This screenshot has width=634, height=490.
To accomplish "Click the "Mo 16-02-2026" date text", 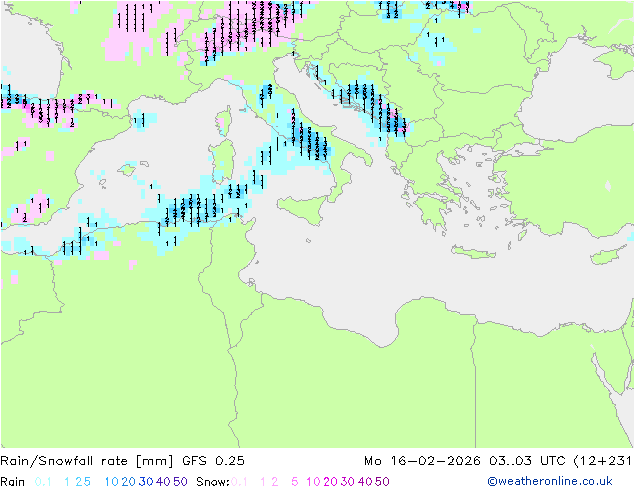I will [422, 461].
